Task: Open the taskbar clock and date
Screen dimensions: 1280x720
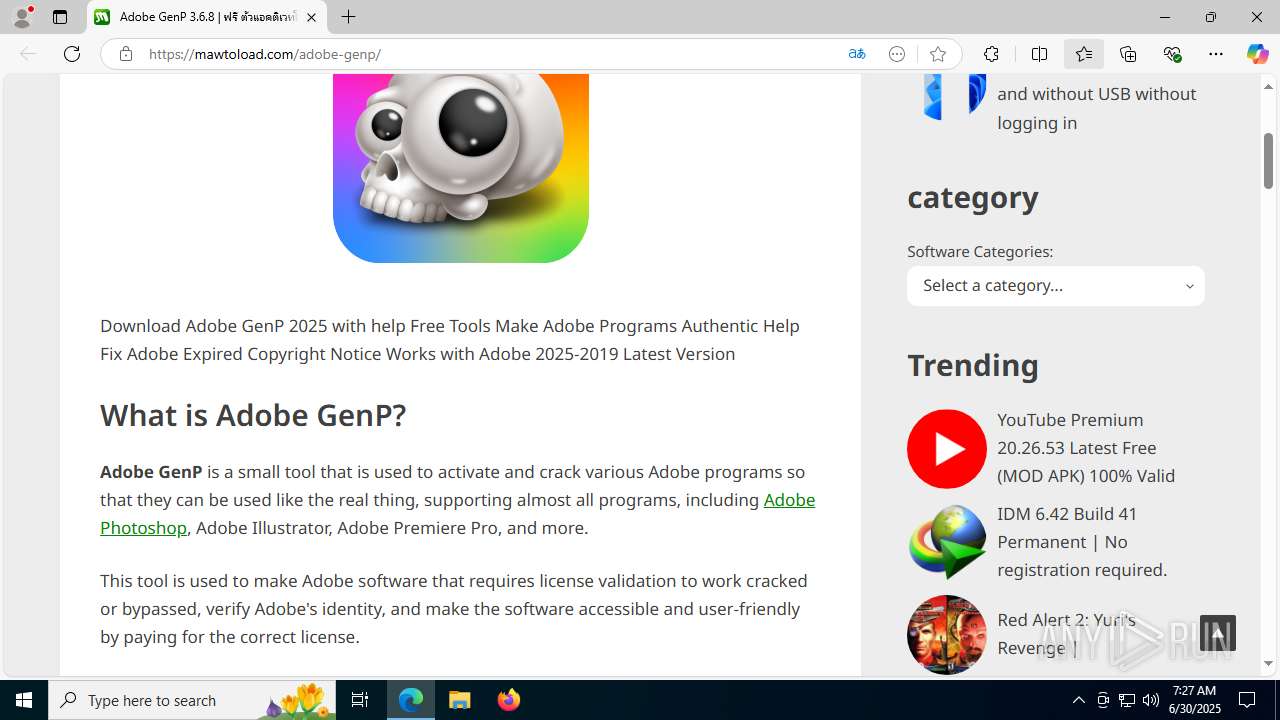Action: pos(1194,700)
